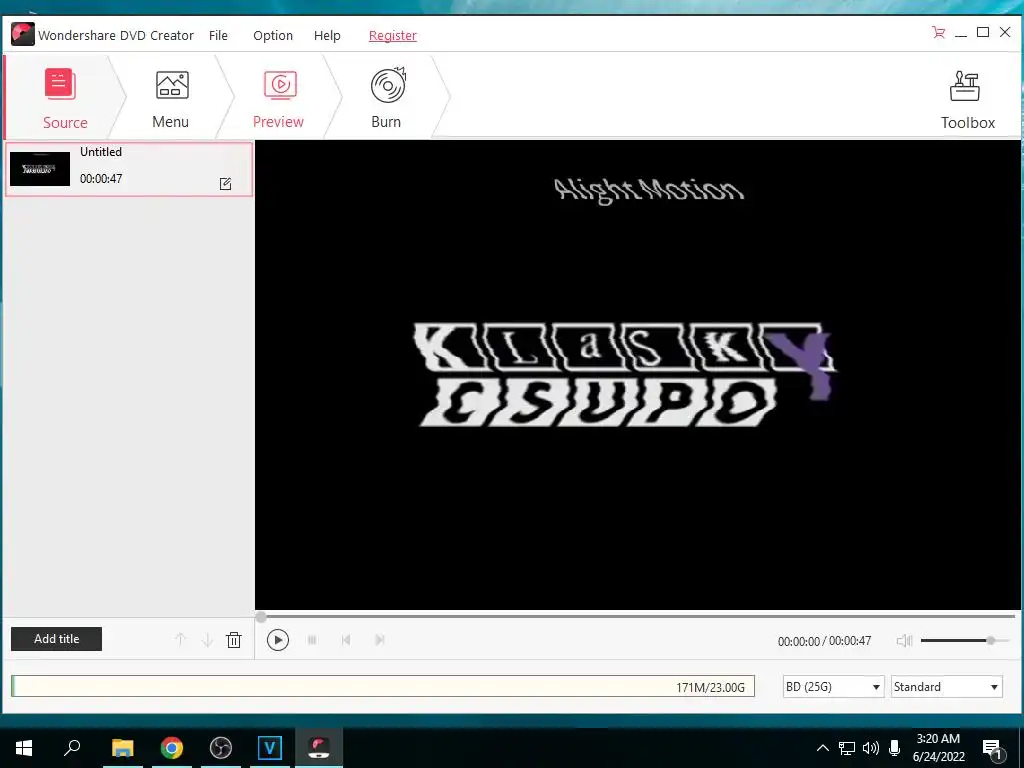The width and height of the screenshot is (1024, 768).
Task: Skip to previous clip
Action: 346,640
